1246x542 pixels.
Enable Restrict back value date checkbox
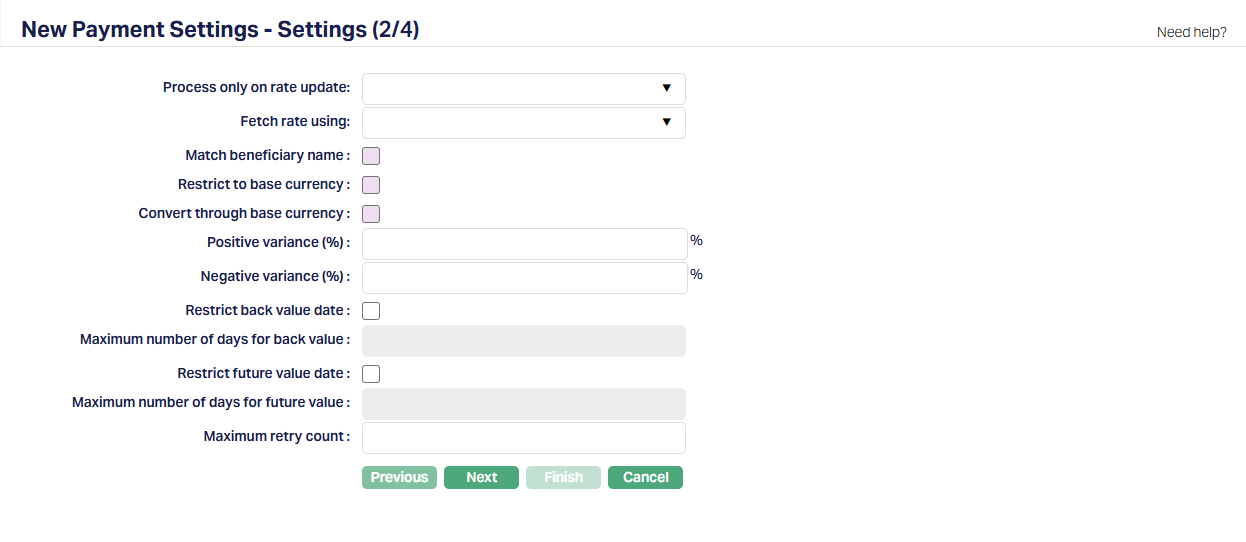coord(371,311)
